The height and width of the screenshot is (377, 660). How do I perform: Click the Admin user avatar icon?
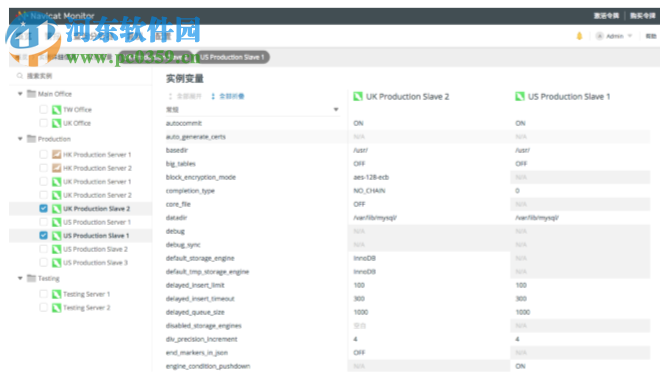(x=600, y=36)
